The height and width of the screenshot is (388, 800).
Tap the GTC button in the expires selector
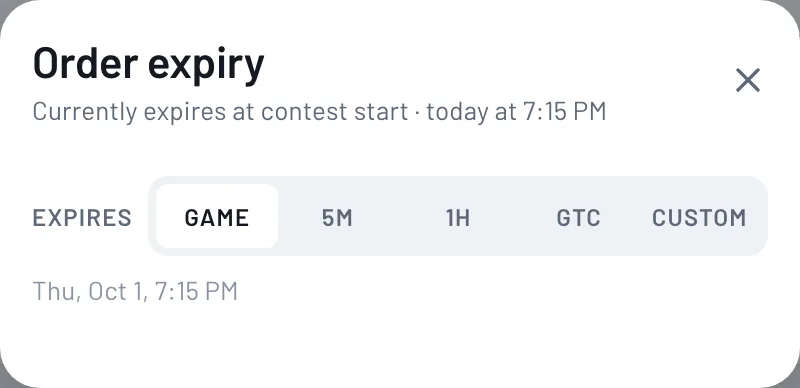pyautogui.click(x=578, y=216)
